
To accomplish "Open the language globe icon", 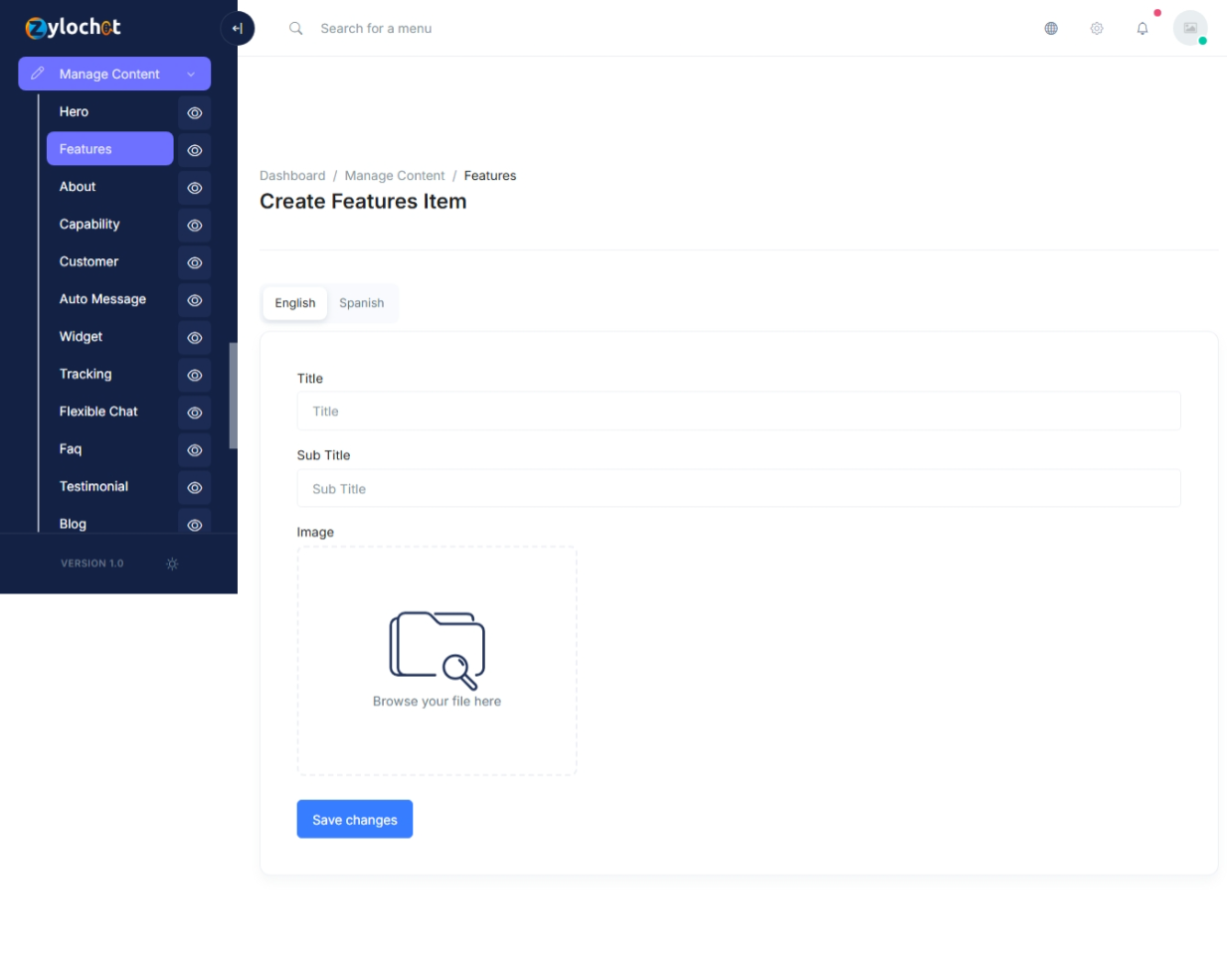I will (1051, 28).
